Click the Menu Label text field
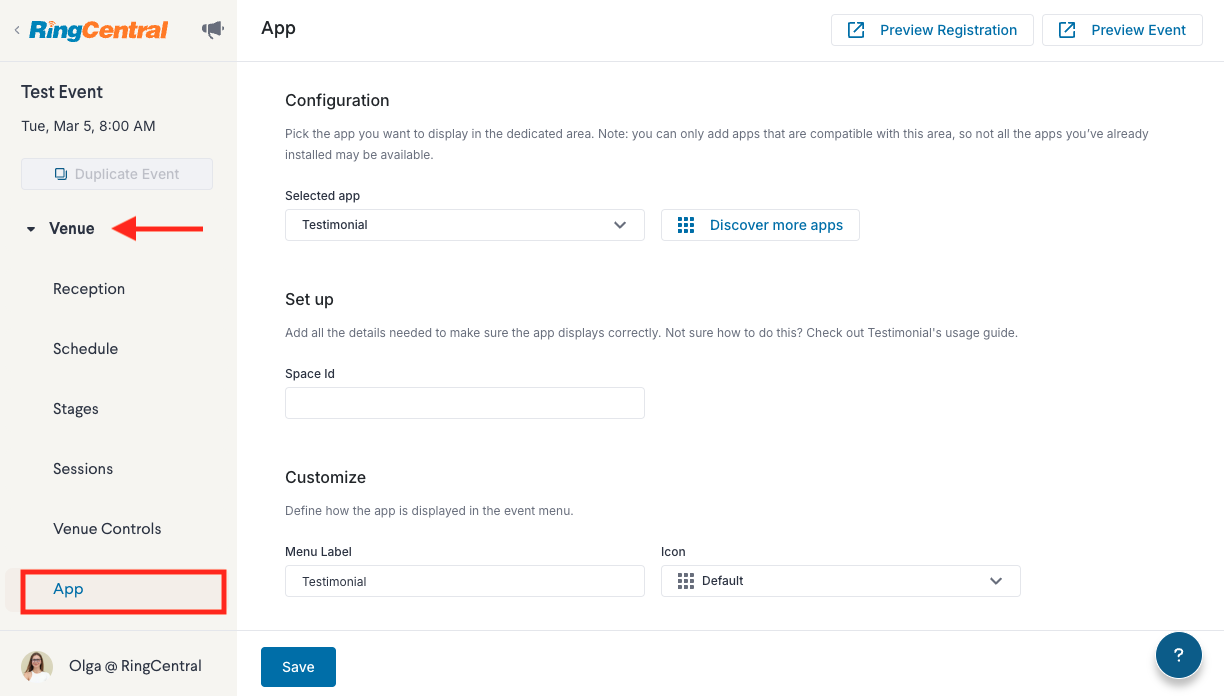The height and width of the screenshot is (696, 1224). tap(465, 581)
